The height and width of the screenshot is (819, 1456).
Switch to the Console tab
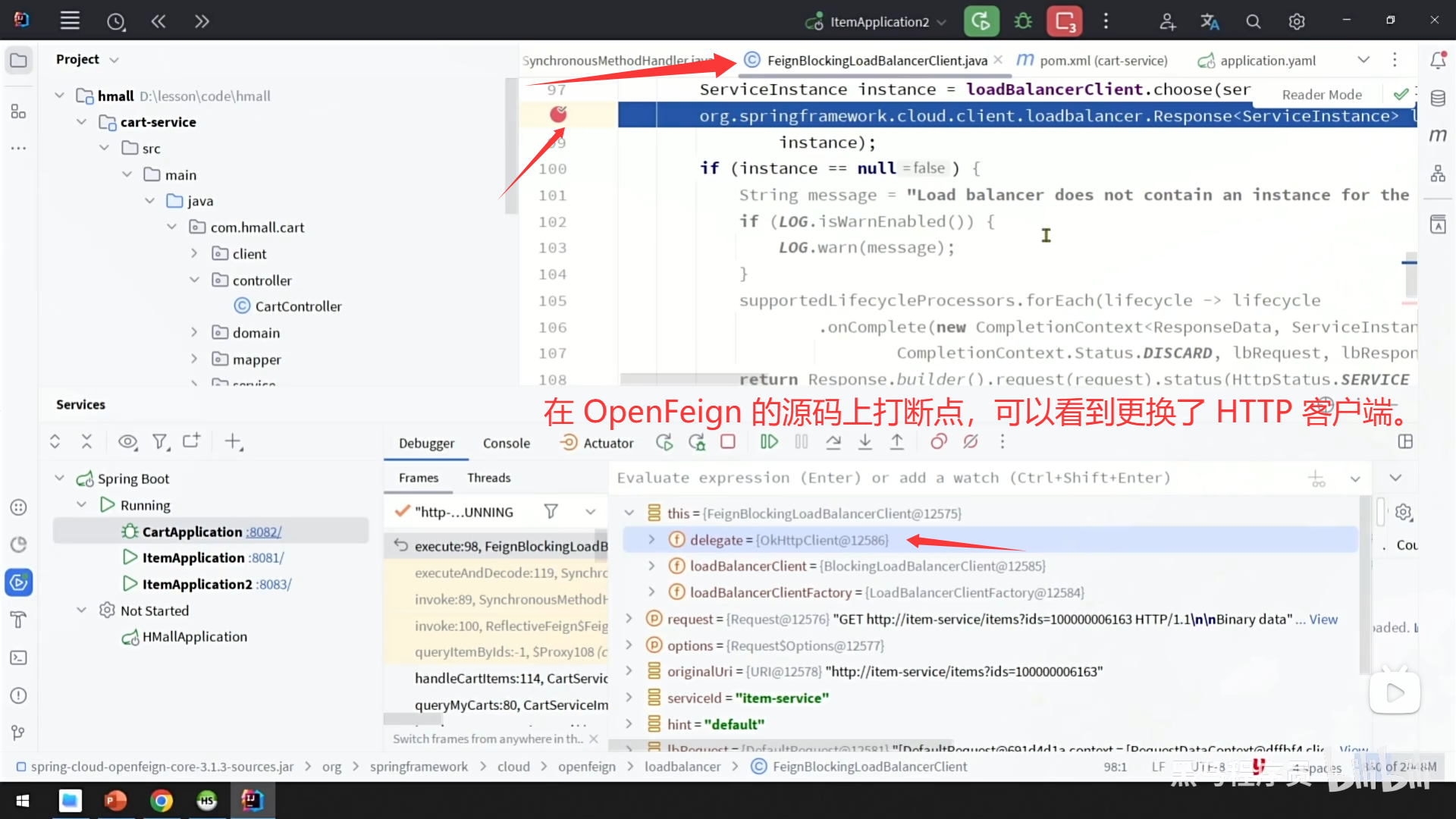[506, 444]
